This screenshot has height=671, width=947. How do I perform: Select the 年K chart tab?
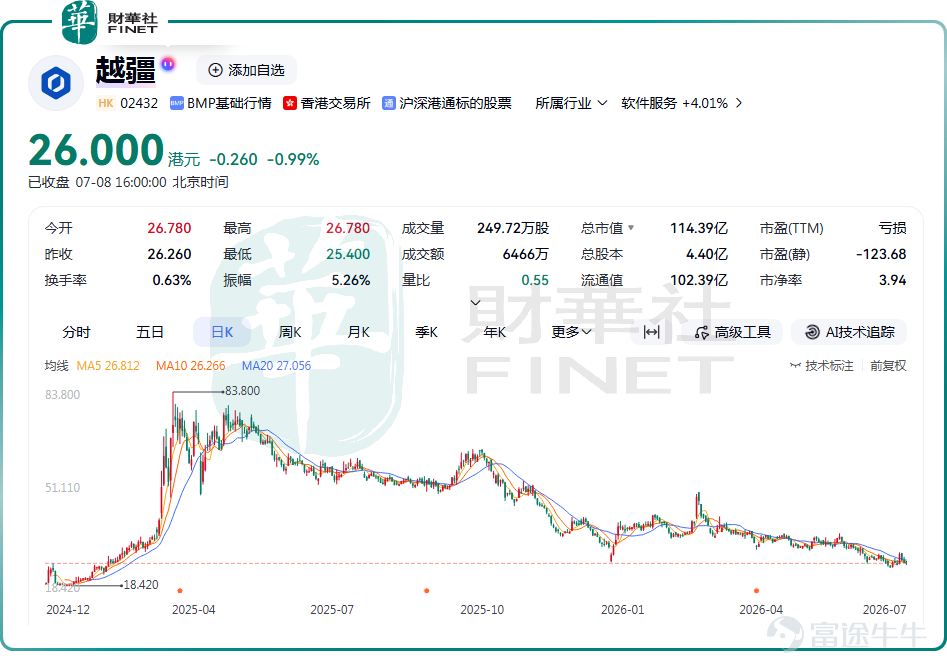(495, 332)
